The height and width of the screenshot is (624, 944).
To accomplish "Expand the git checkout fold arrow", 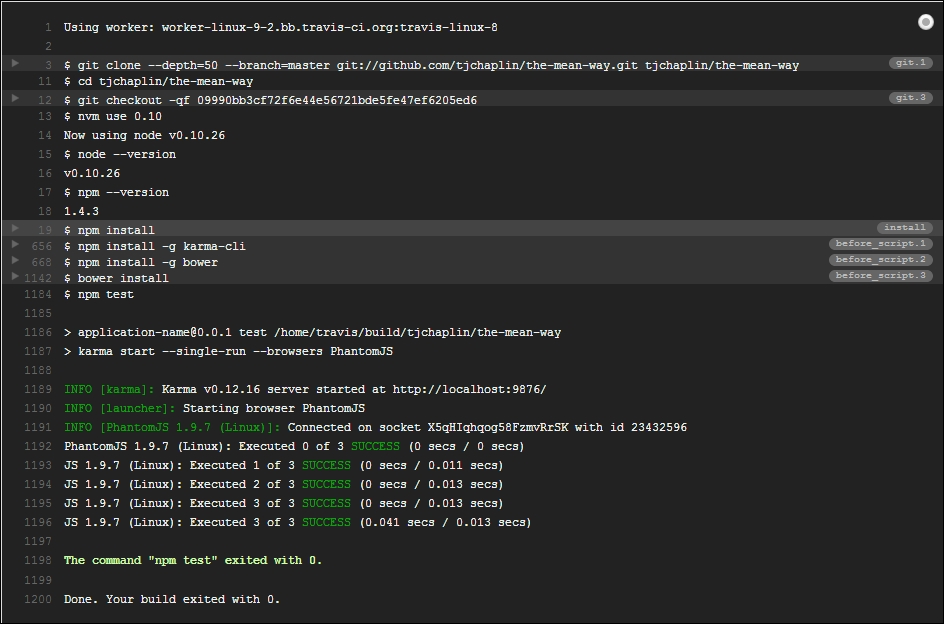I will (16, 98).
